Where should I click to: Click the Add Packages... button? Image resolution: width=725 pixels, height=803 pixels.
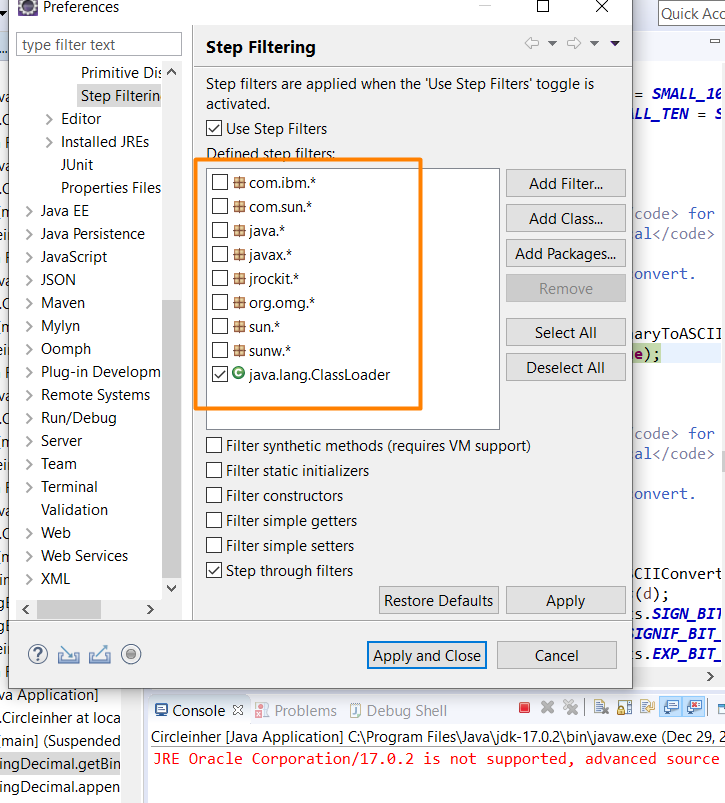pyautogui.click(x=566, y=253)
